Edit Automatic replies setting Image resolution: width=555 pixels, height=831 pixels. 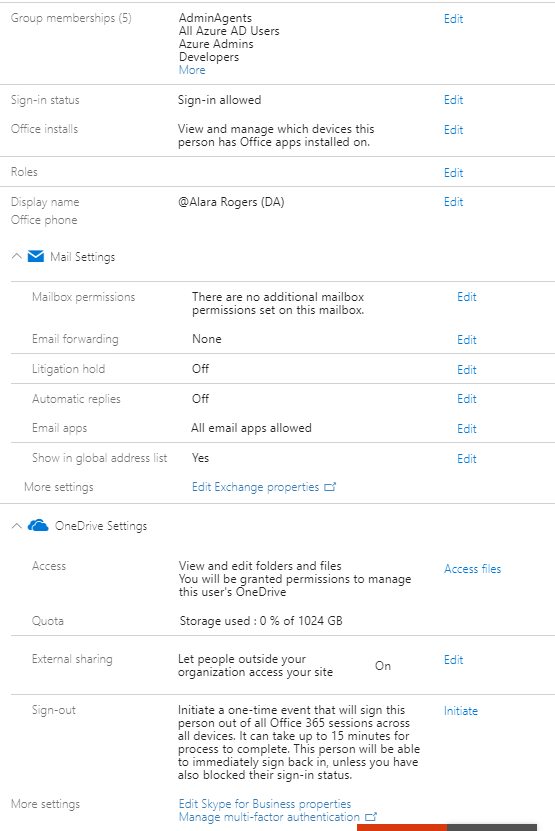point(466,399)
